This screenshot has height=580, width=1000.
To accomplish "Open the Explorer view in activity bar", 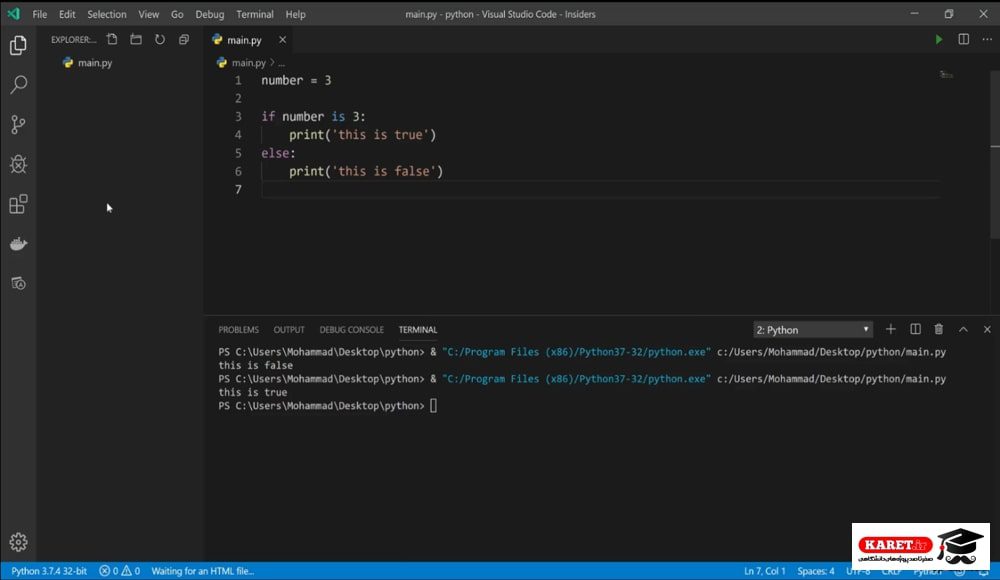I will click(x=18, y=45).
